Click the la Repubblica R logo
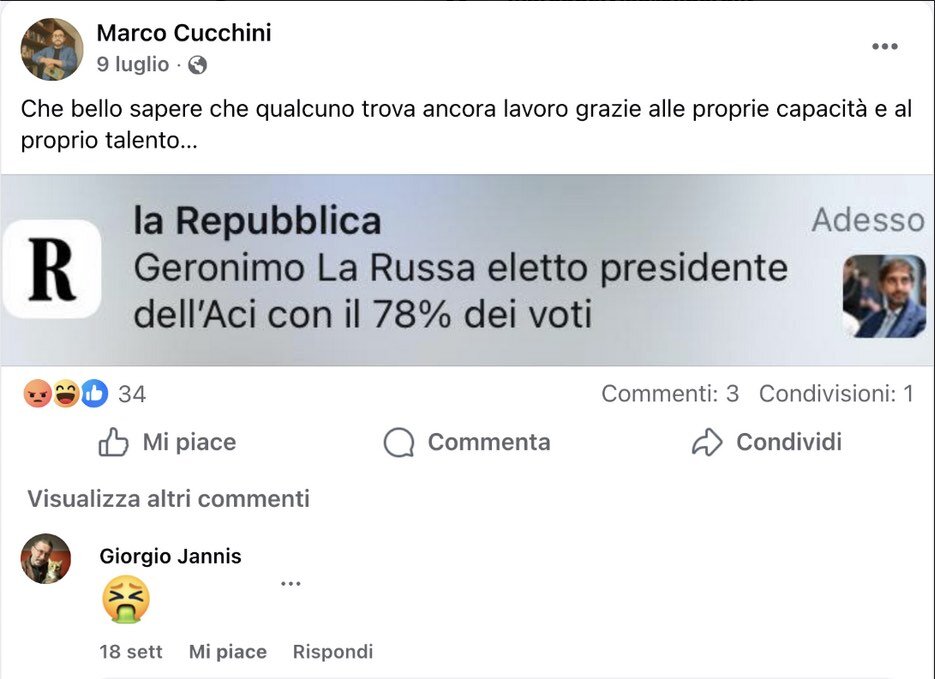935x679 pixels. 51,268
